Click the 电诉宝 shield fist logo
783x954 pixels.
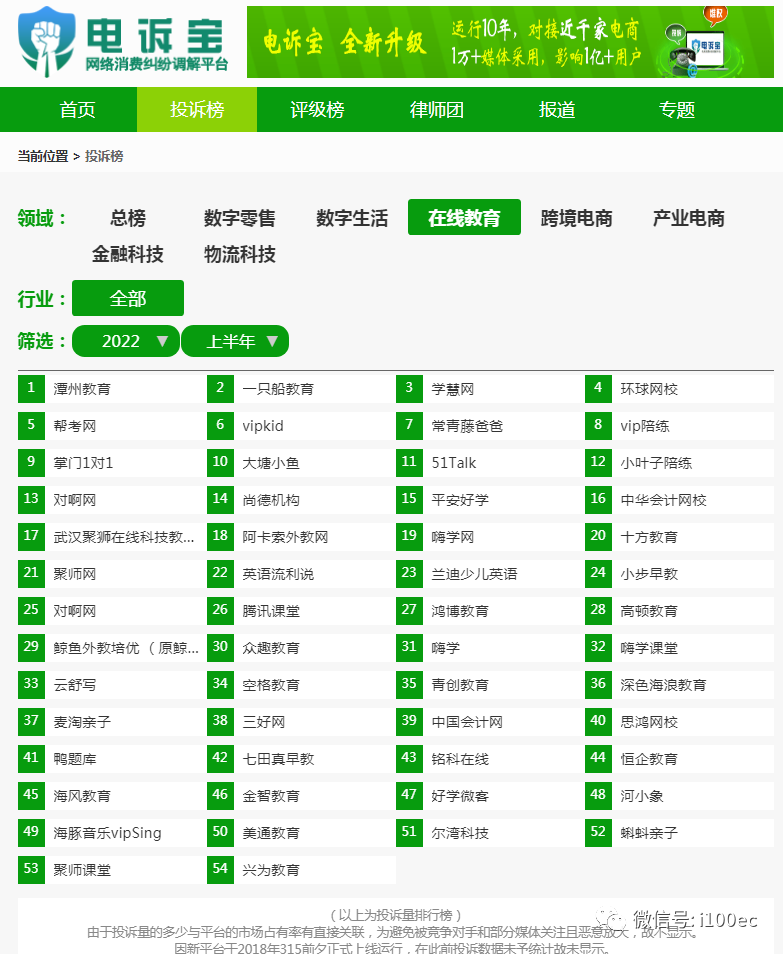(x=47, y=41)
